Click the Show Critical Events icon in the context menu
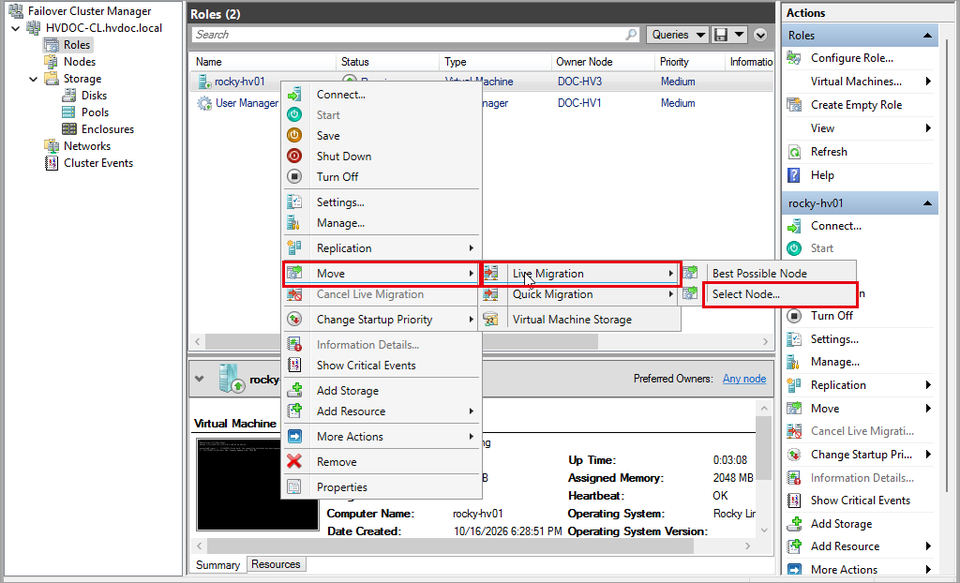The height and width of the screenshot is (583, 960). tap(294, 366)
